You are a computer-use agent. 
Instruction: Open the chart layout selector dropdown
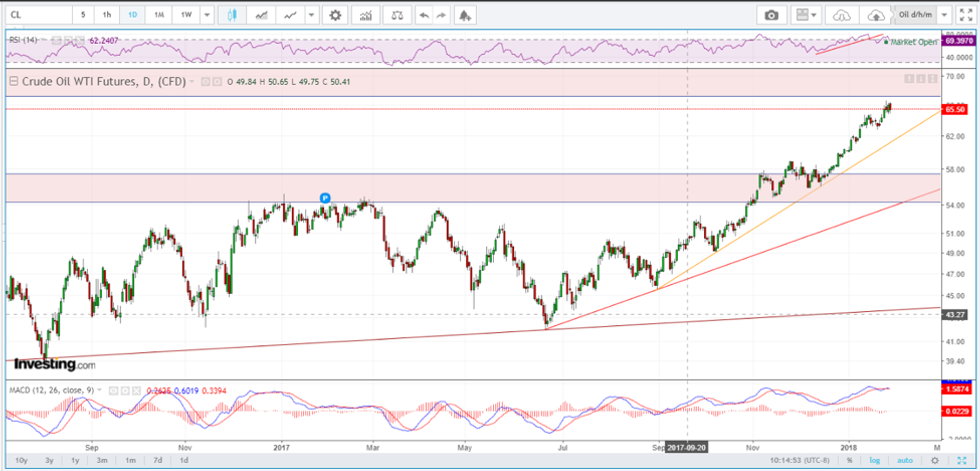[805, 15]
